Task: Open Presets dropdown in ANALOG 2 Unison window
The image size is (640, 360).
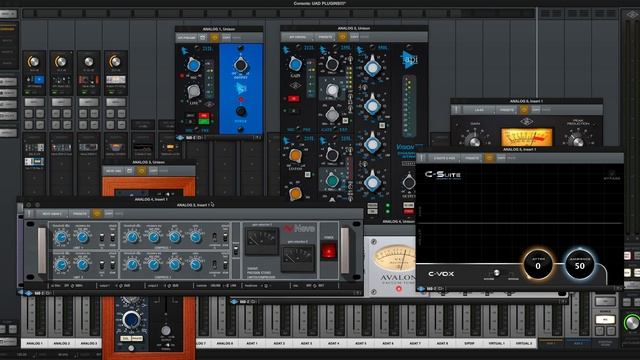Action: click(x=325, y=37)
